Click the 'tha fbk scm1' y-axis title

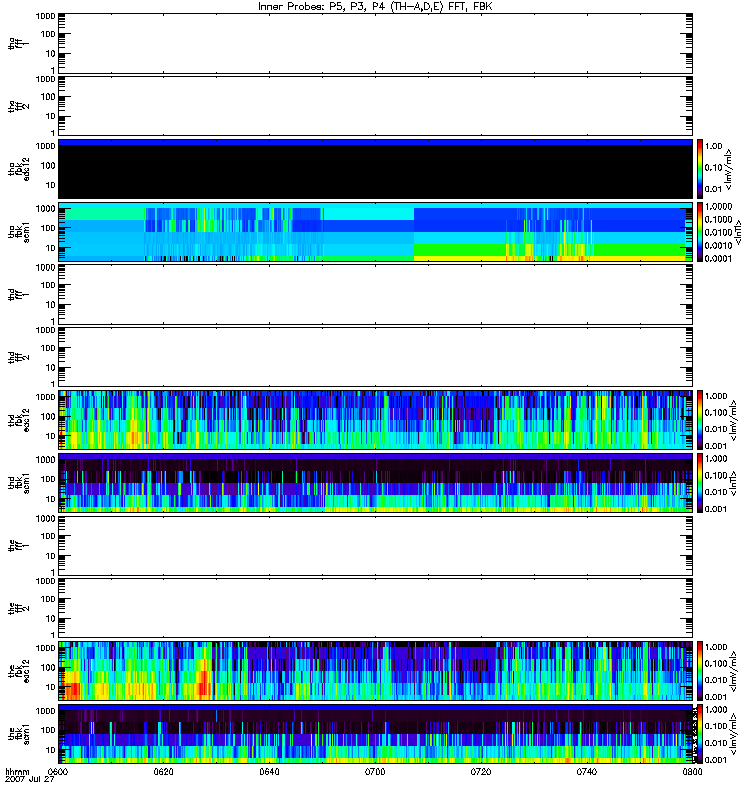(19, 232)
